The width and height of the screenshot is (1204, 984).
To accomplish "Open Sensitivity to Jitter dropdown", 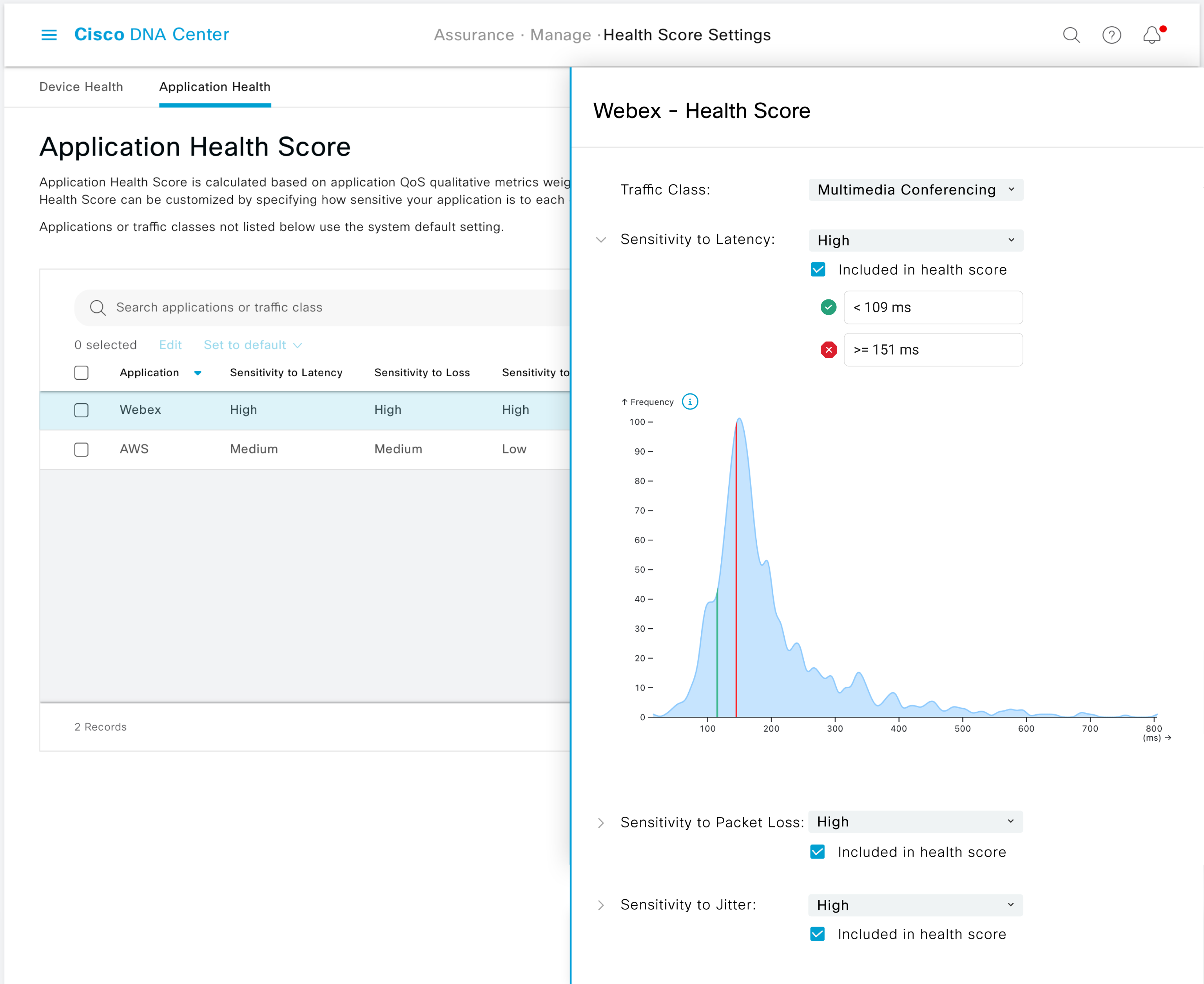I will tap(916, 904).
